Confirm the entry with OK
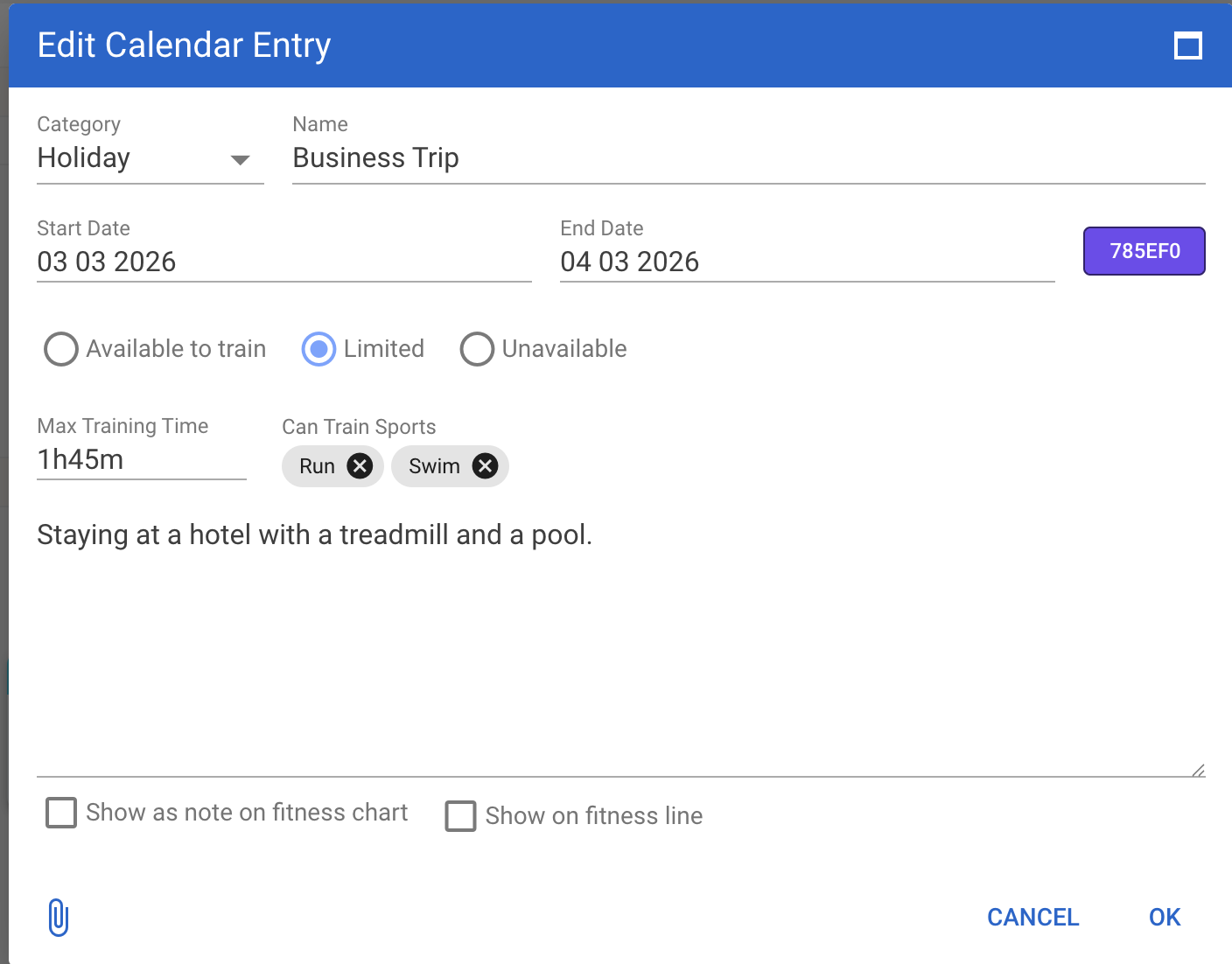 pyautogui.click(x=1164, y=917)
